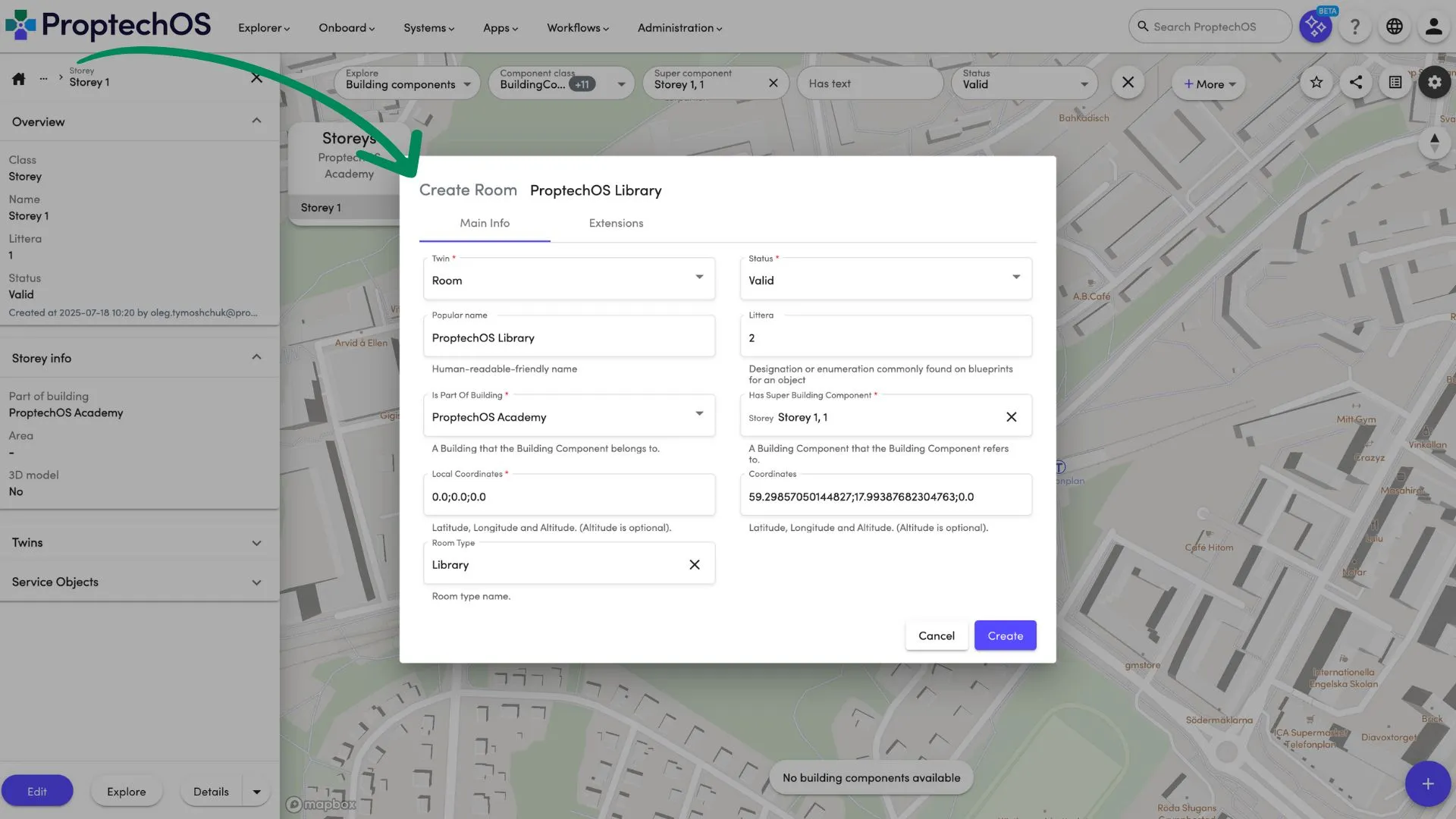Open the Status filter dropdown in the toolbar
Screen dimensions: 1456x819
click(x=1025, y=83)
